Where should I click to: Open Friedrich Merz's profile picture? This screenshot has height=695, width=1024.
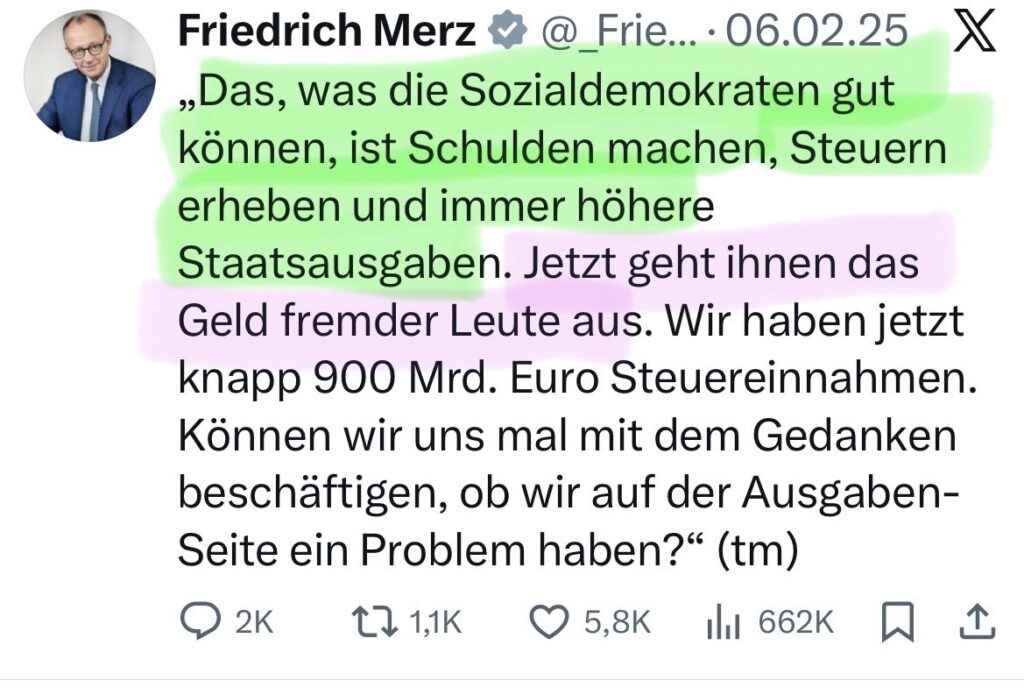click(x=90, y=78)
